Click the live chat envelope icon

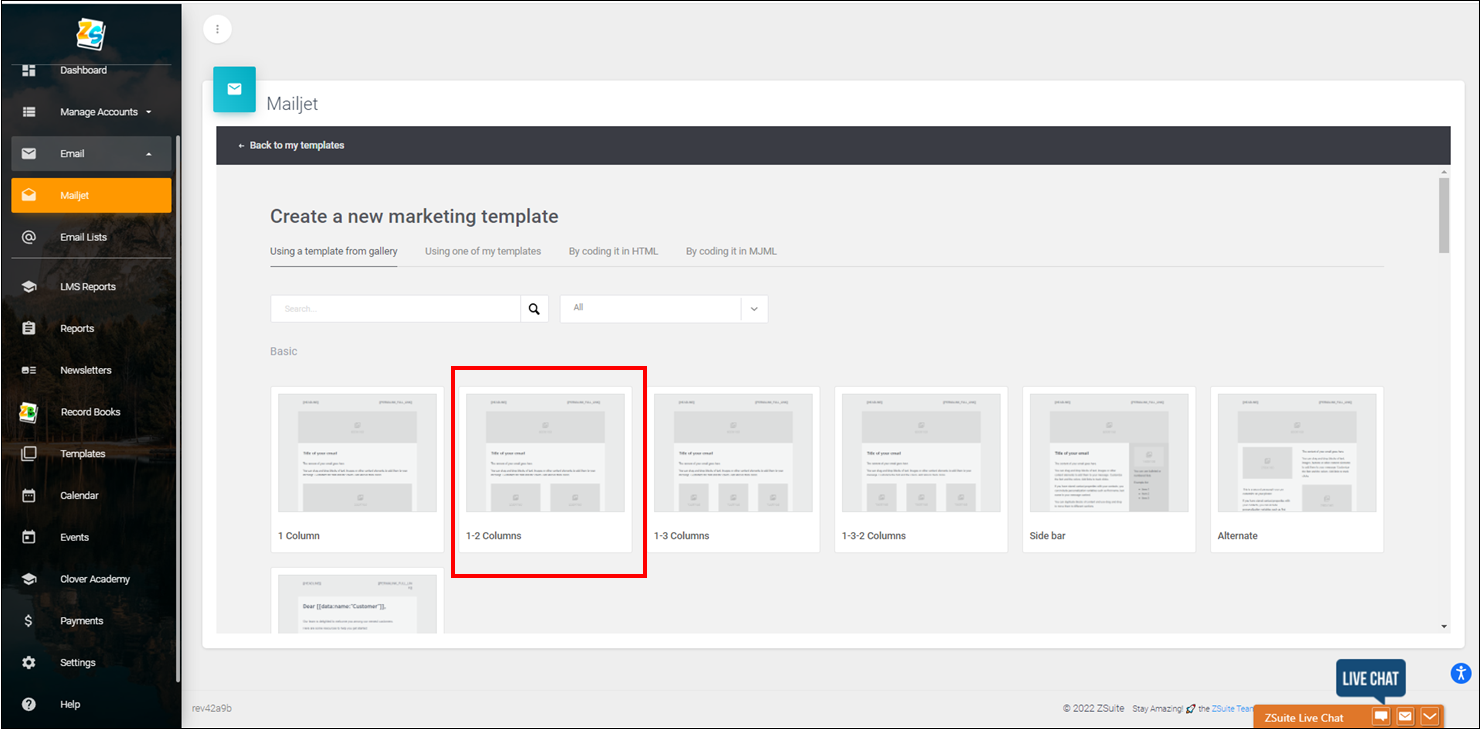(1405, 717)
